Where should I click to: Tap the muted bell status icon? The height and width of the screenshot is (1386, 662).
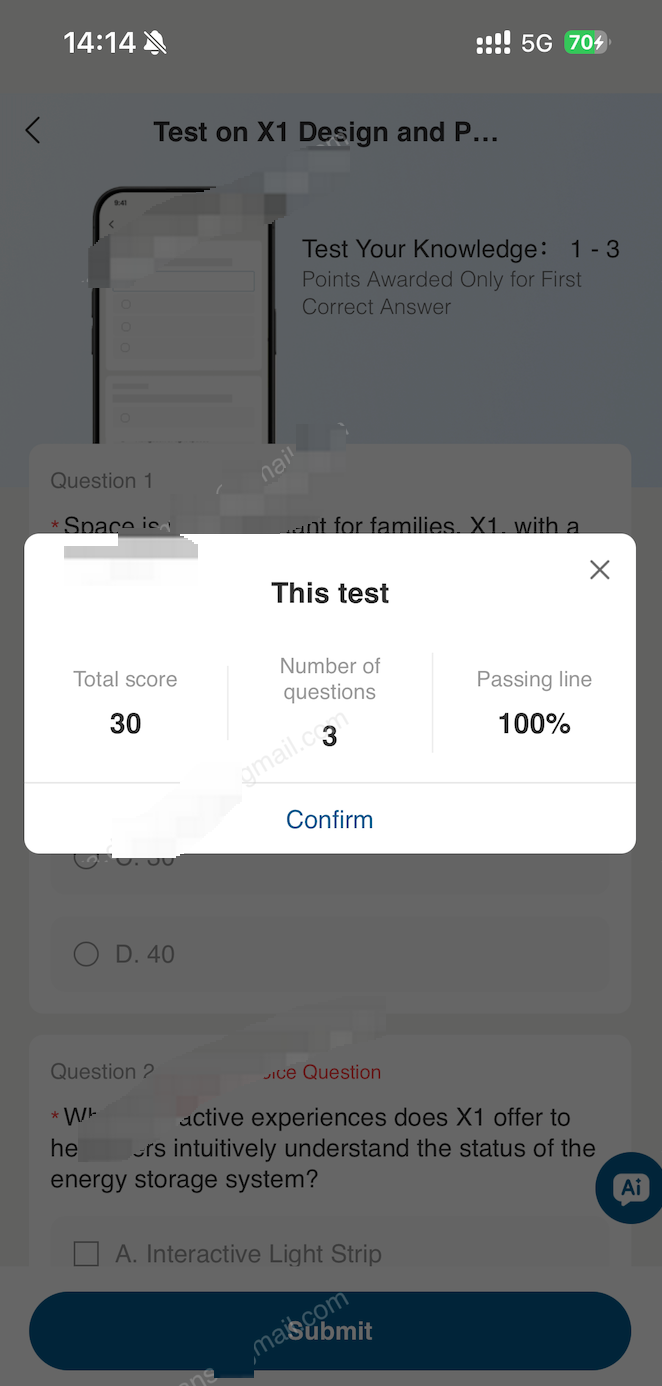click(x=155, y=42)
